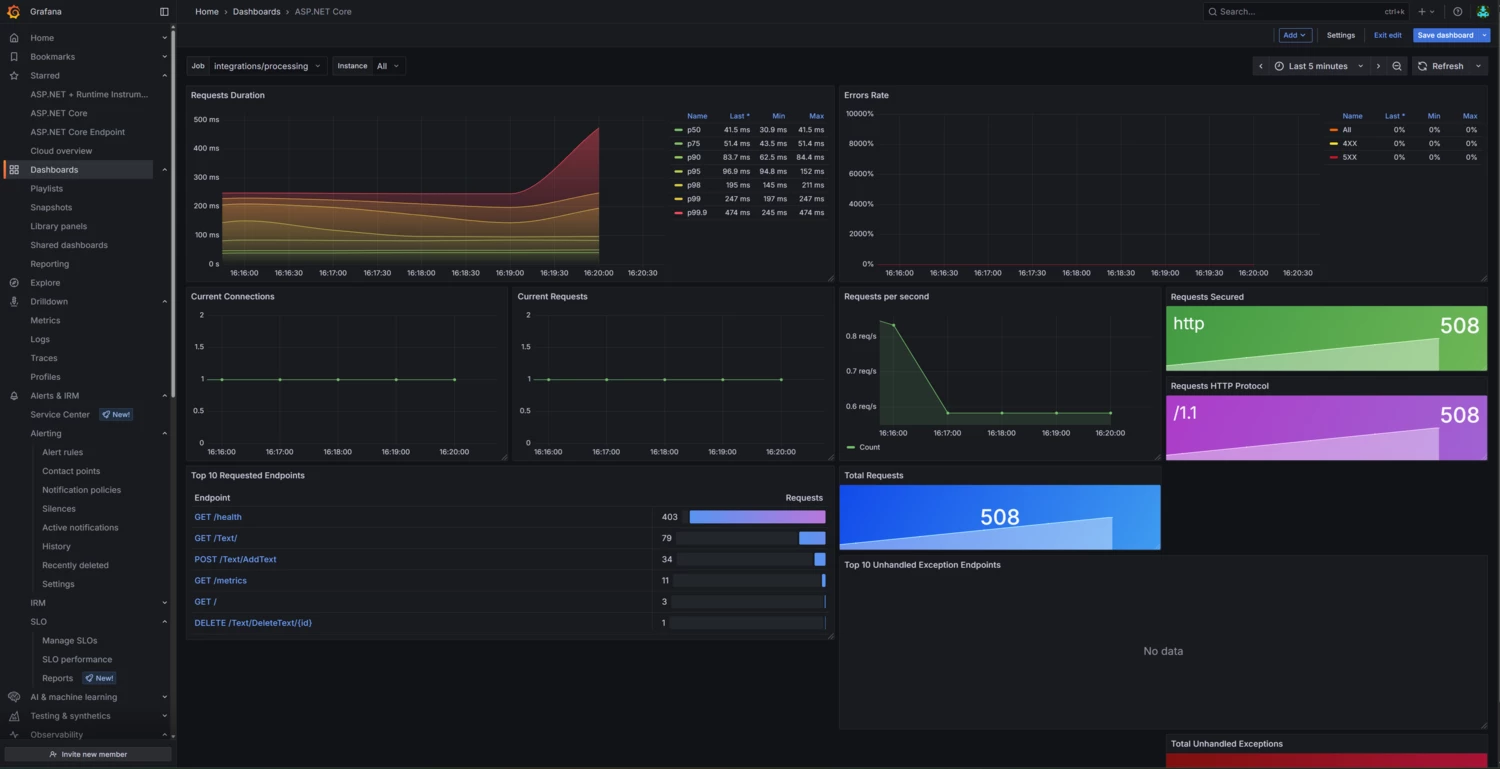Click the clock icon in time picker
The width and height of the screenshot is (1500, 769).
click(1279, 66)
